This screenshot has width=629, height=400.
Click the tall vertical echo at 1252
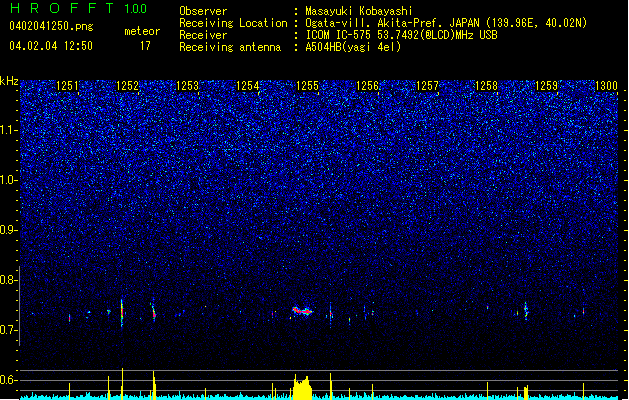pos(122,313)
